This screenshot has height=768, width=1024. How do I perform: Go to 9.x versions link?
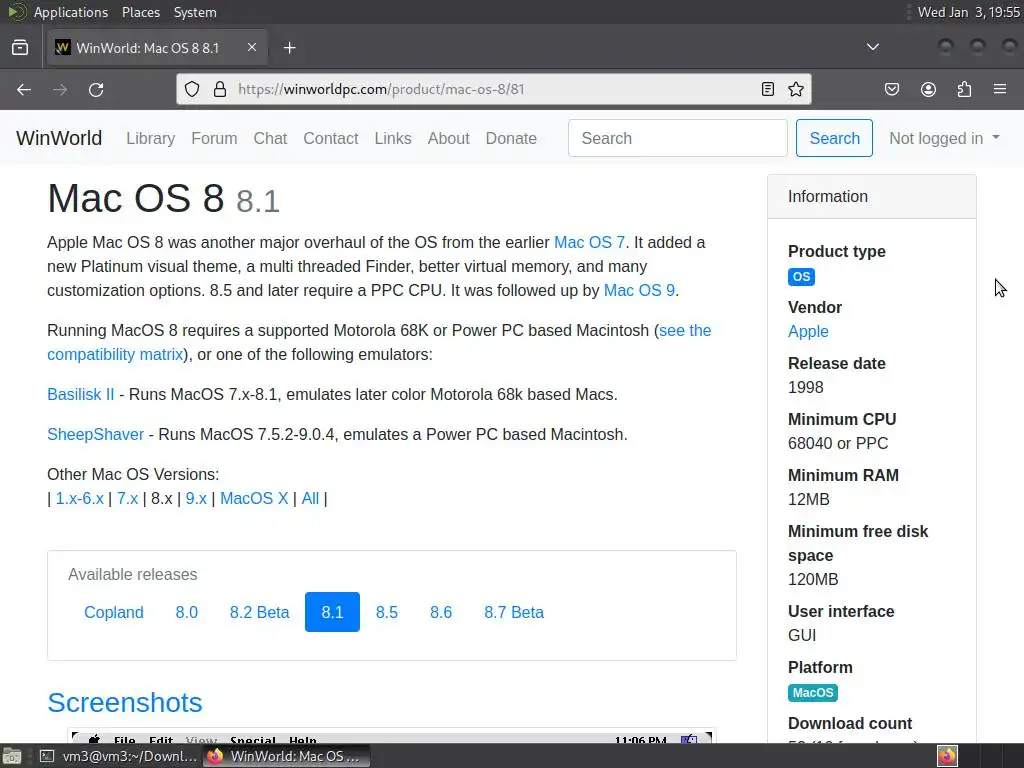click(x=196, y=498)
